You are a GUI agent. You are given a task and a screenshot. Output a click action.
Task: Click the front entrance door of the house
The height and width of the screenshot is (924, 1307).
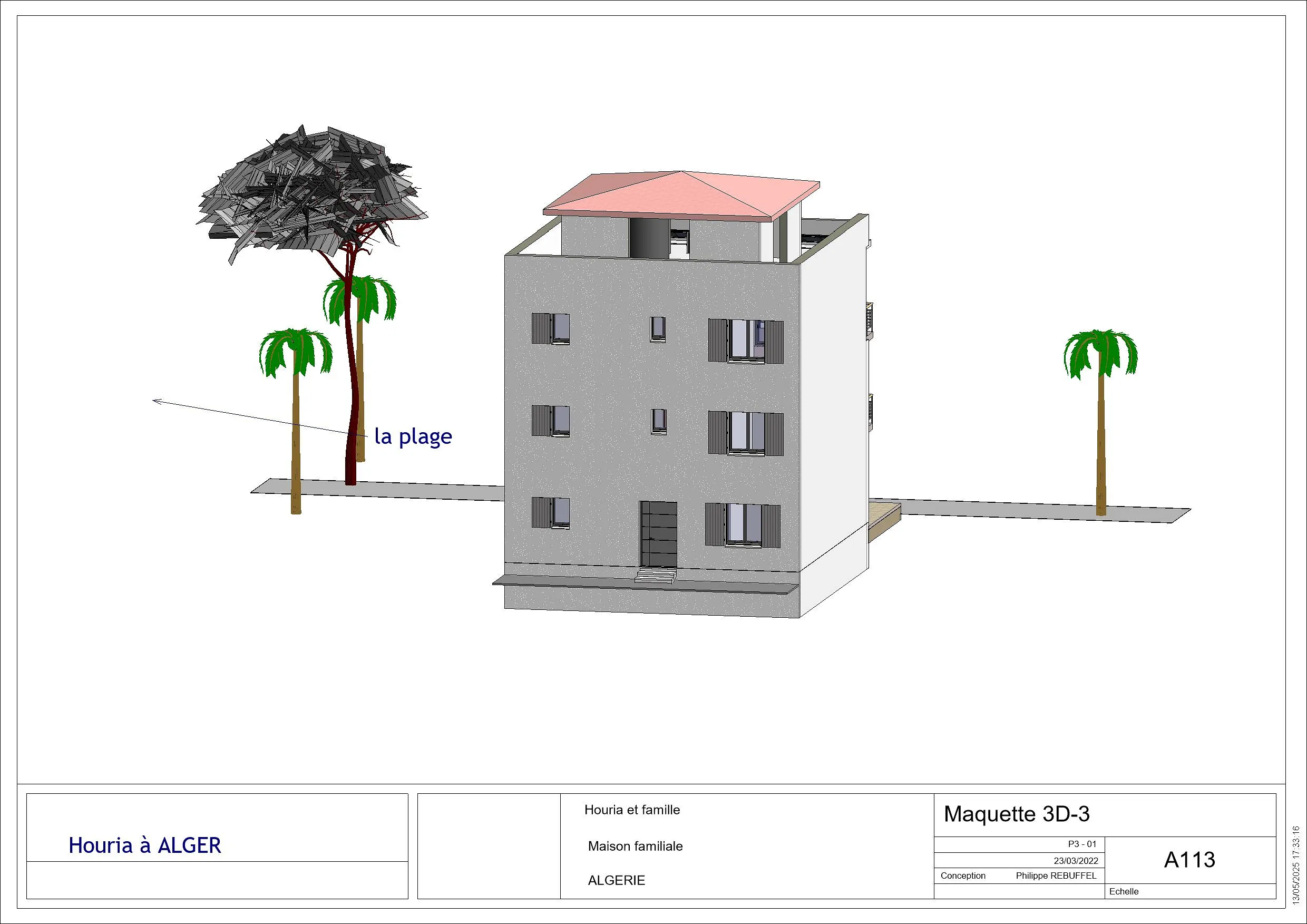coord(658,534)
